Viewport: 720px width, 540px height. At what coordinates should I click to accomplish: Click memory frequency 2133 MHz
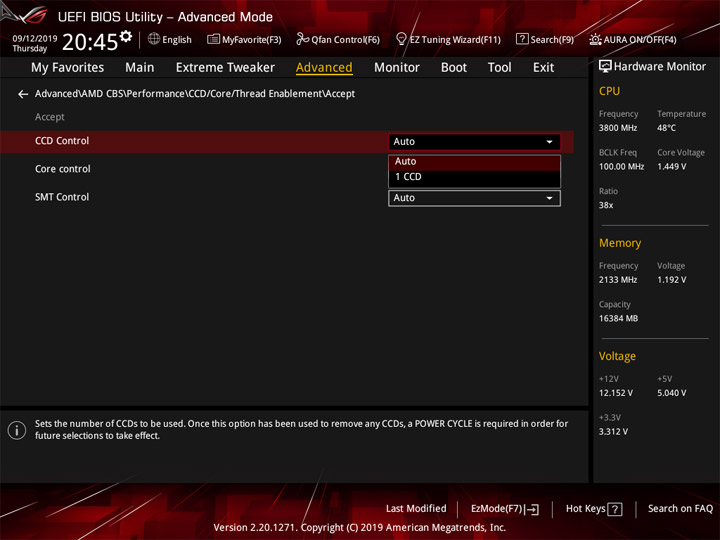tap(618, 280)
